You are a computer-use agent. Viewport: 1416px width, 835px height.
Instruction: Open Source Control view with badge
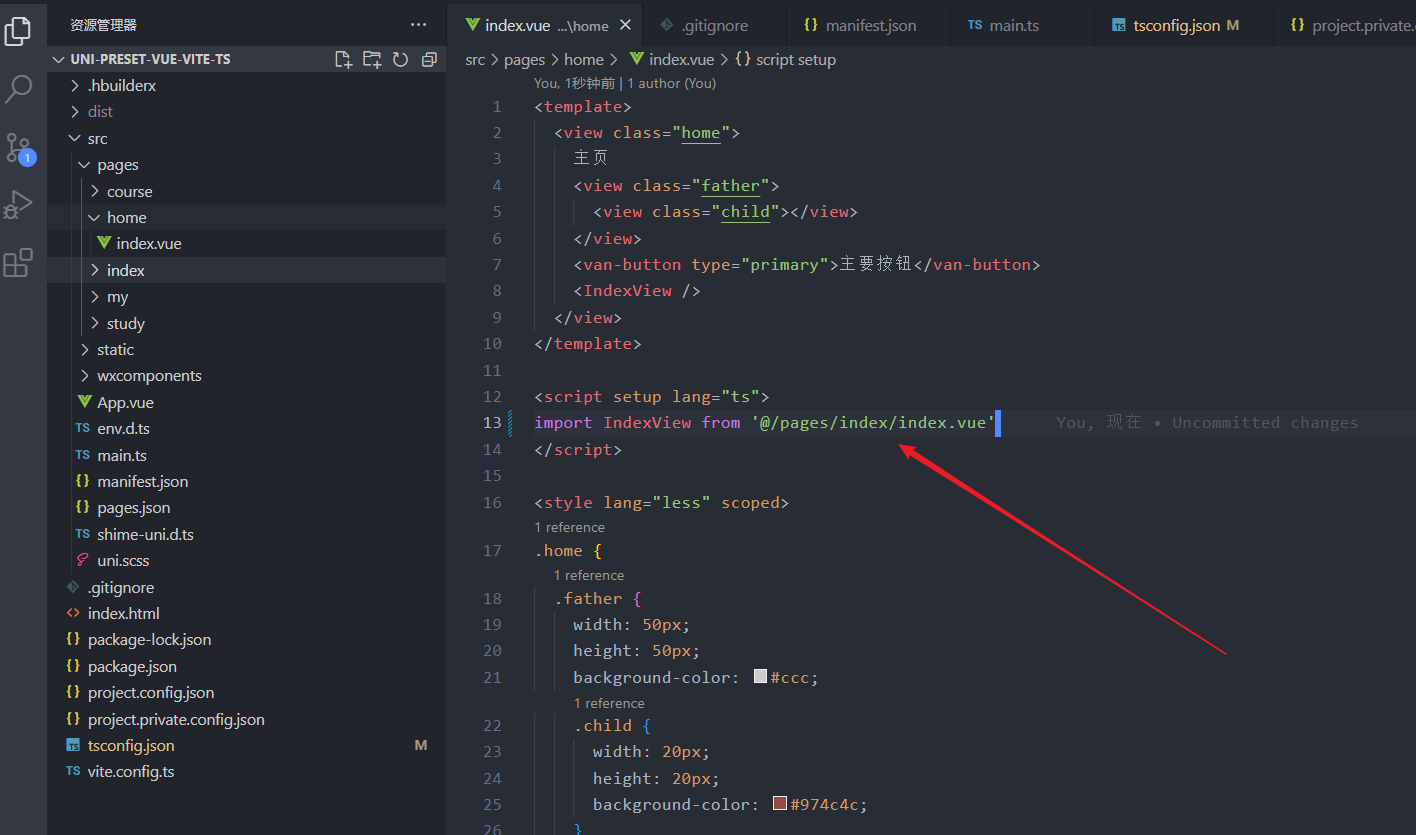tap(19, 149)
